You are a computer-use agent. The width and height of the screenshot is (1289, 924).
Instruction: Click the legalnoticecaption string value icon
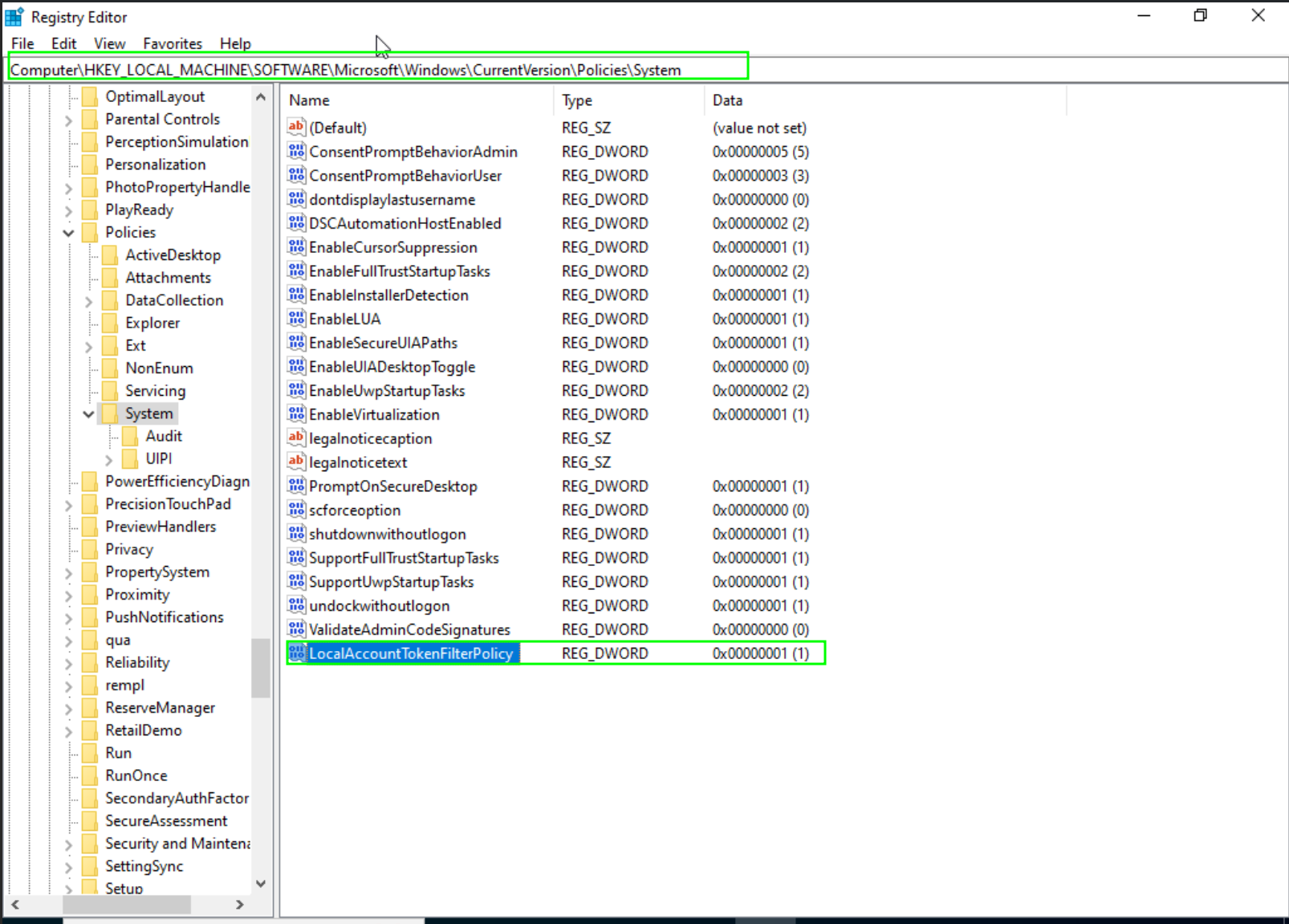coord(296,438)
